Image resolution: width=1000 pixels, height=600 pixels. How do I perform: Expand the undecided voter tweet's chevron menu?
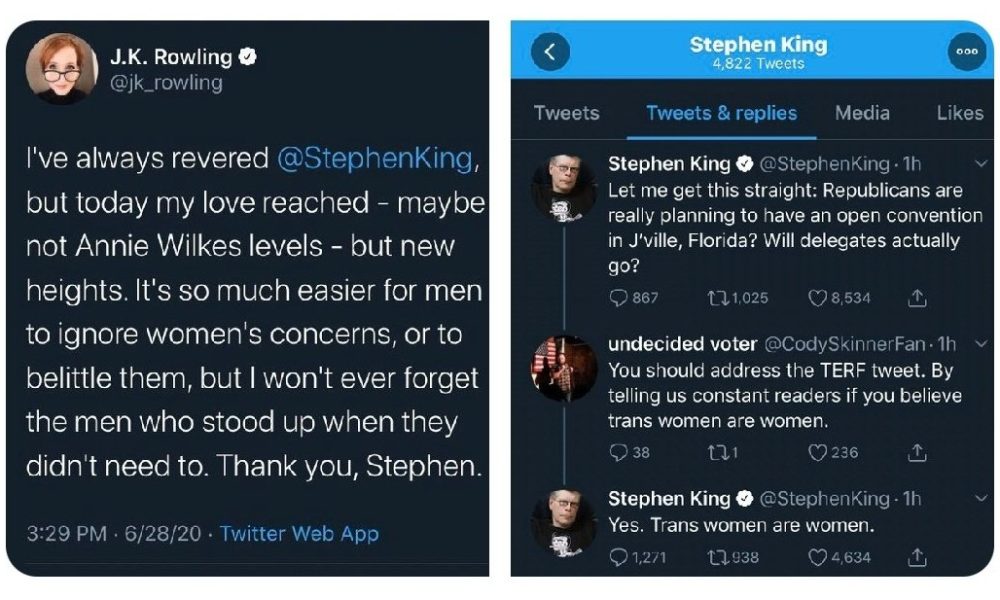980,344
